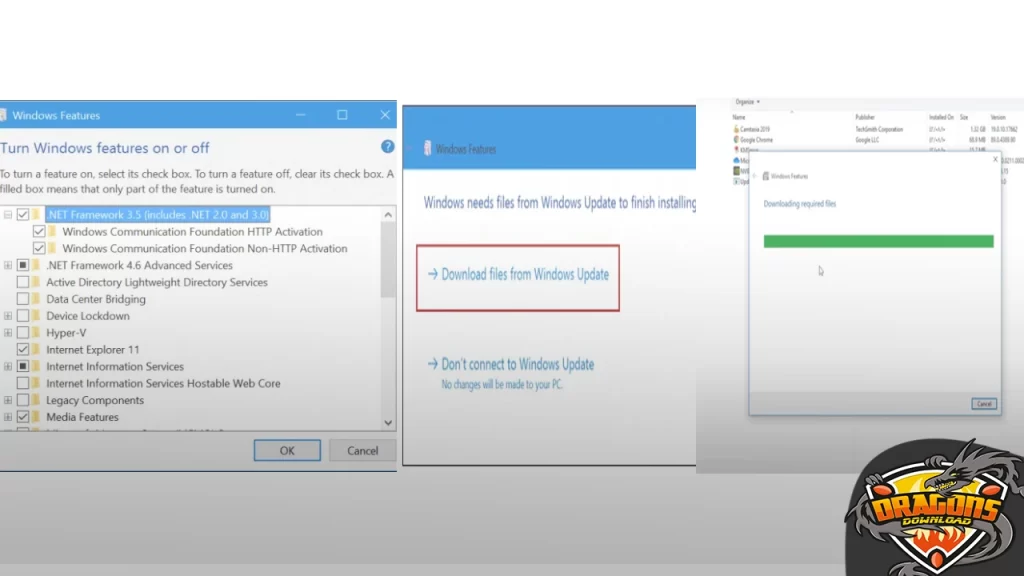This screenshot has width=1024, height=576.
Task: Check Active Directory Lightweight Directory Services
Action: (23, 282)
